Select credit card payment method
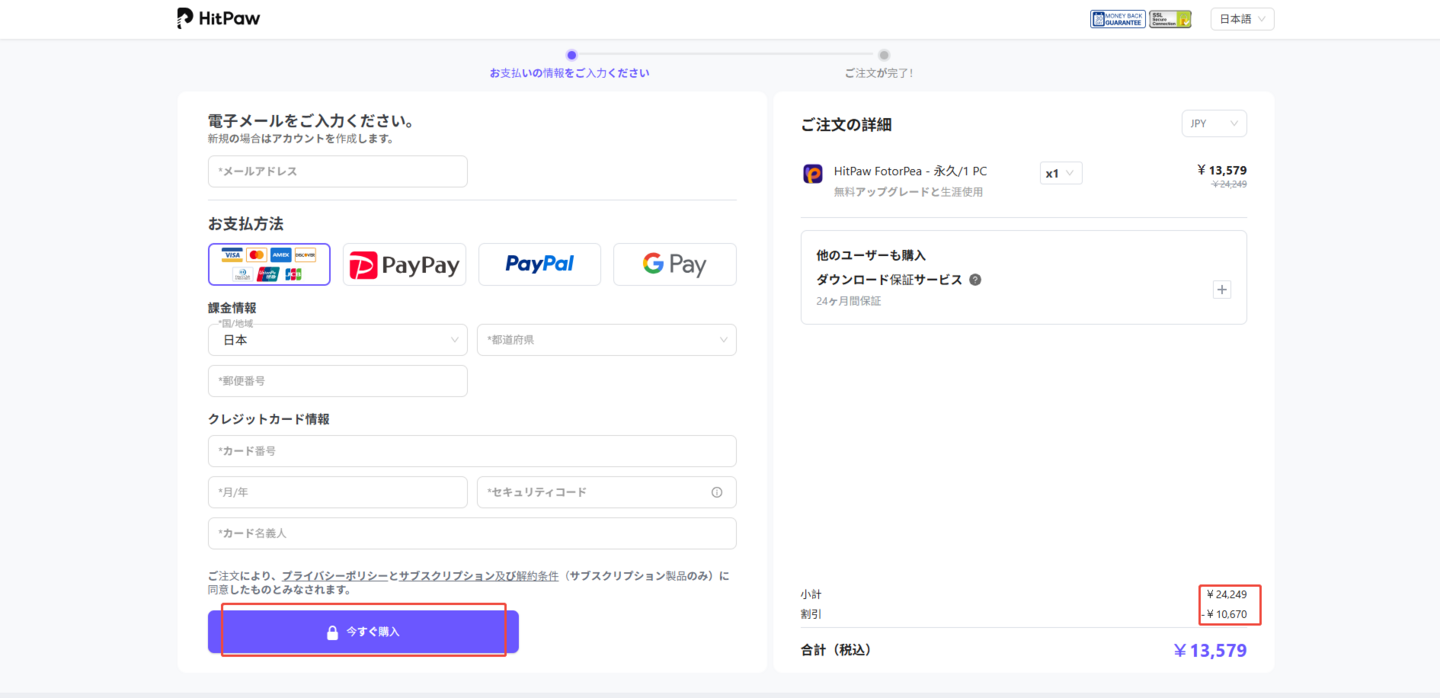This screenshot has height=698, width=1440. [x=269, y=264]
